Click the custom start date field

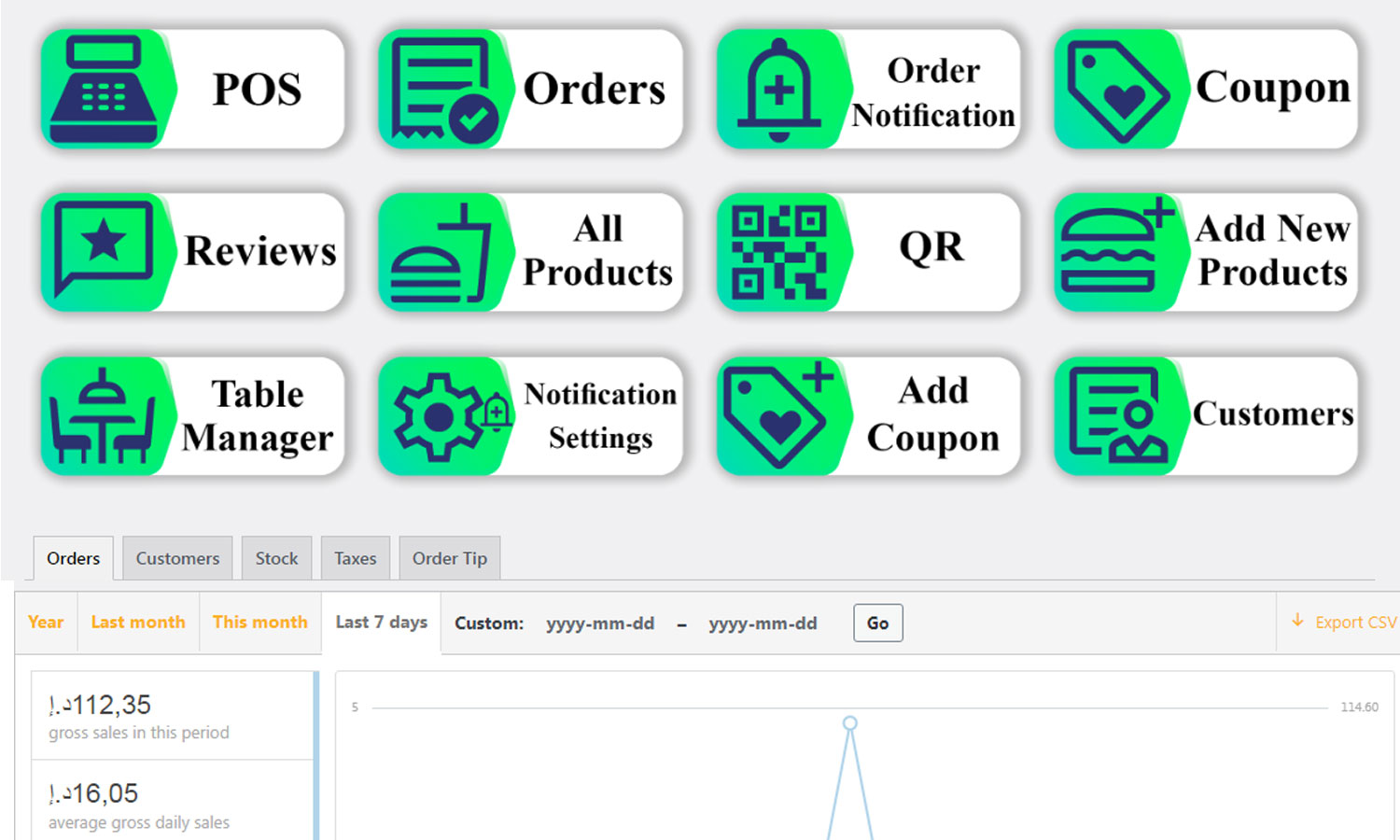point(600,623)
